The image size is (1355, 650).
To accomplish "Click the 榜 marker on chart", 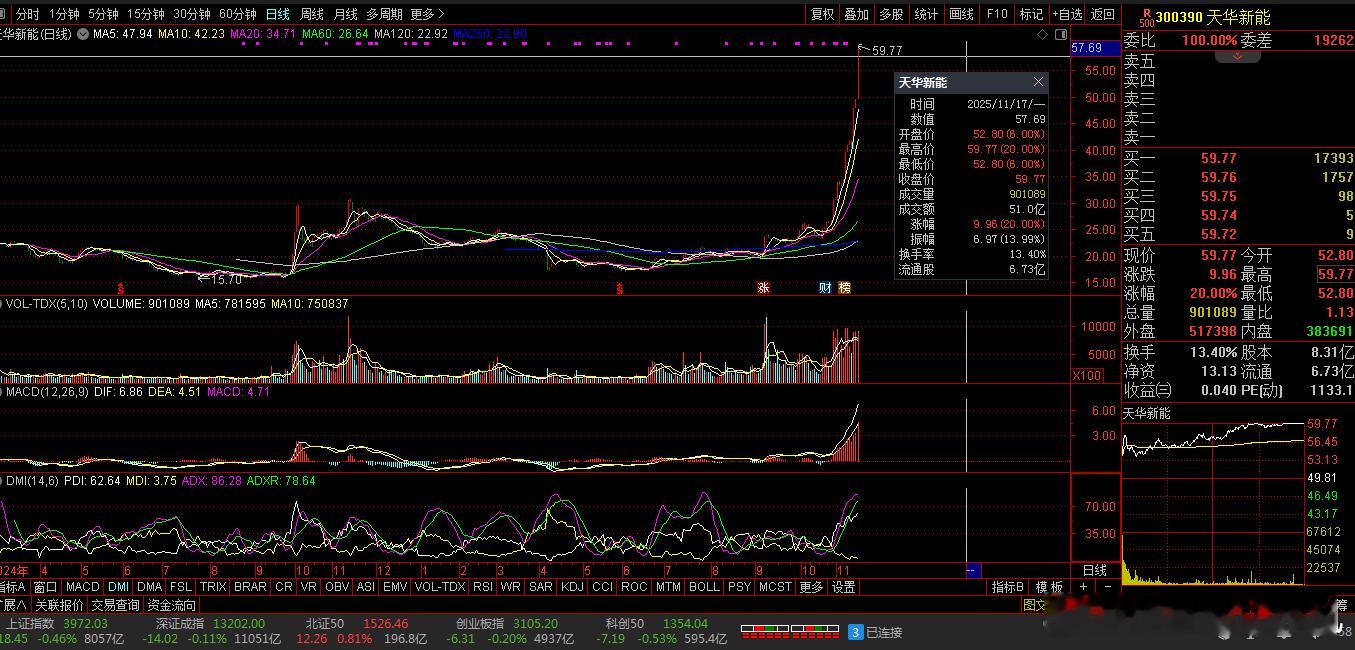I will pos(844,288).
